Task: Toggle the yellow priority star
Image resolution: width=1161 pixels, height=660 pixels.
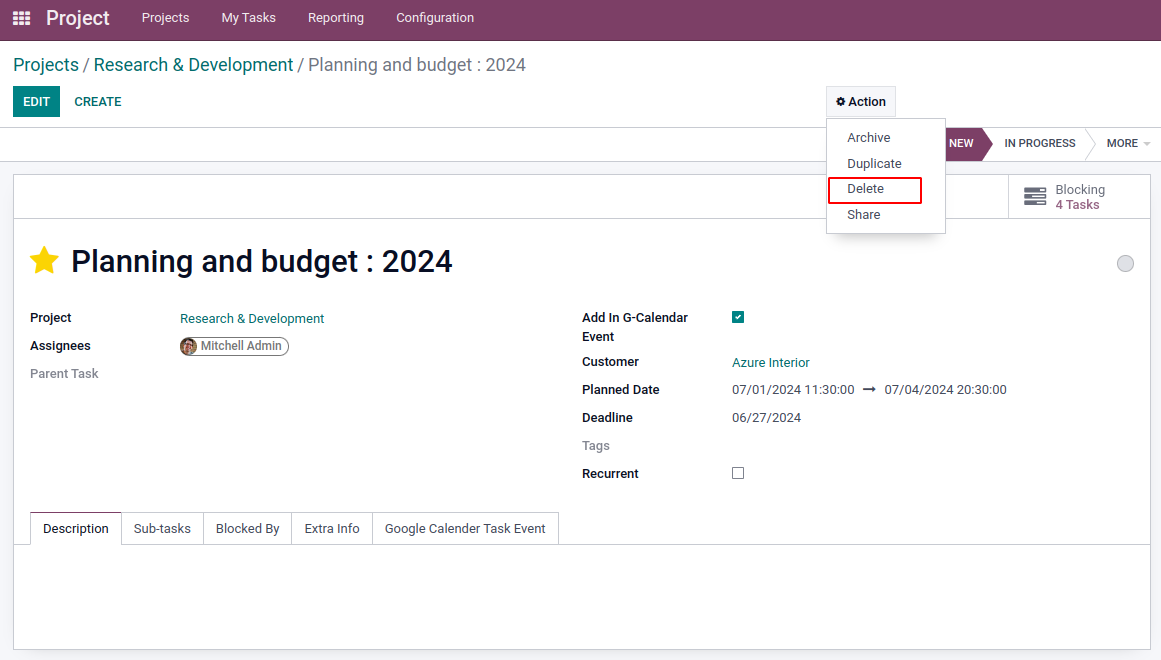Action: coord(44,261)
